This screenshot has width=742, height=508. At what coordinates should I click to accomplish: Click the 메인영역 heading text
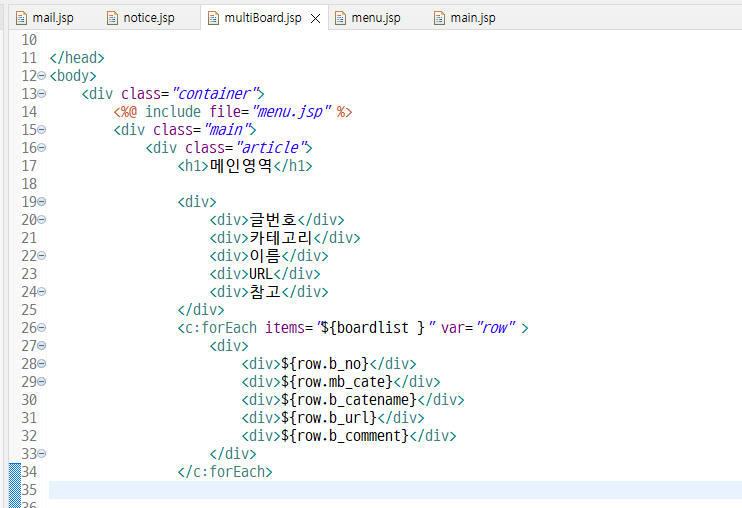click(240, 166)
